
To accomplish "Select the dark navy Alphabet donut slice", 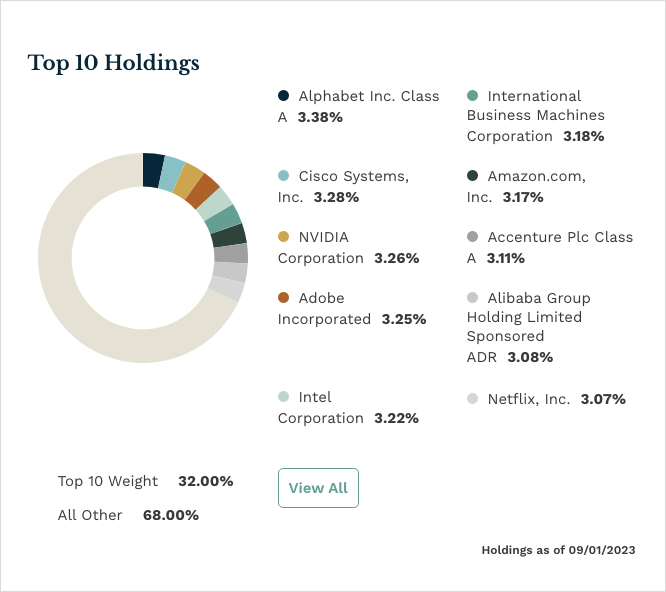I will pyautogui.click(x=152, y=170).
